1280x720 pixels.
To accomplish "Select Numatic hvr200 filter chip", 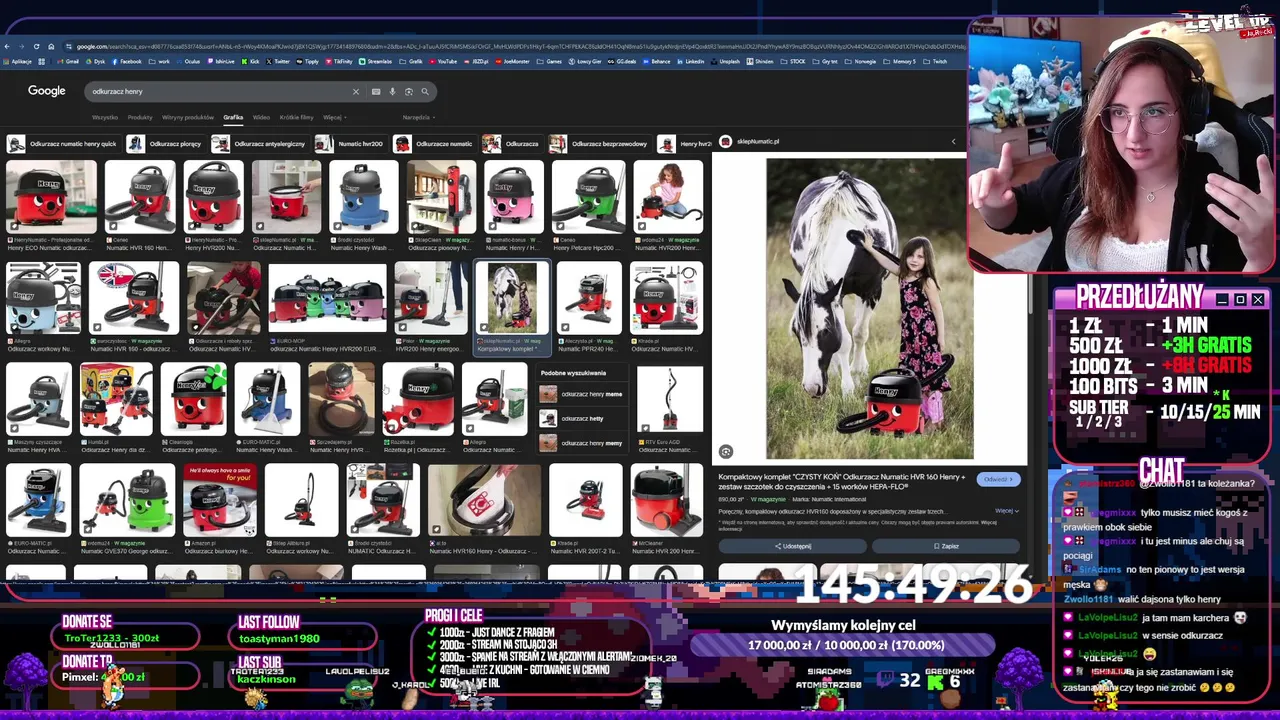I will click(x=351, y=144).
